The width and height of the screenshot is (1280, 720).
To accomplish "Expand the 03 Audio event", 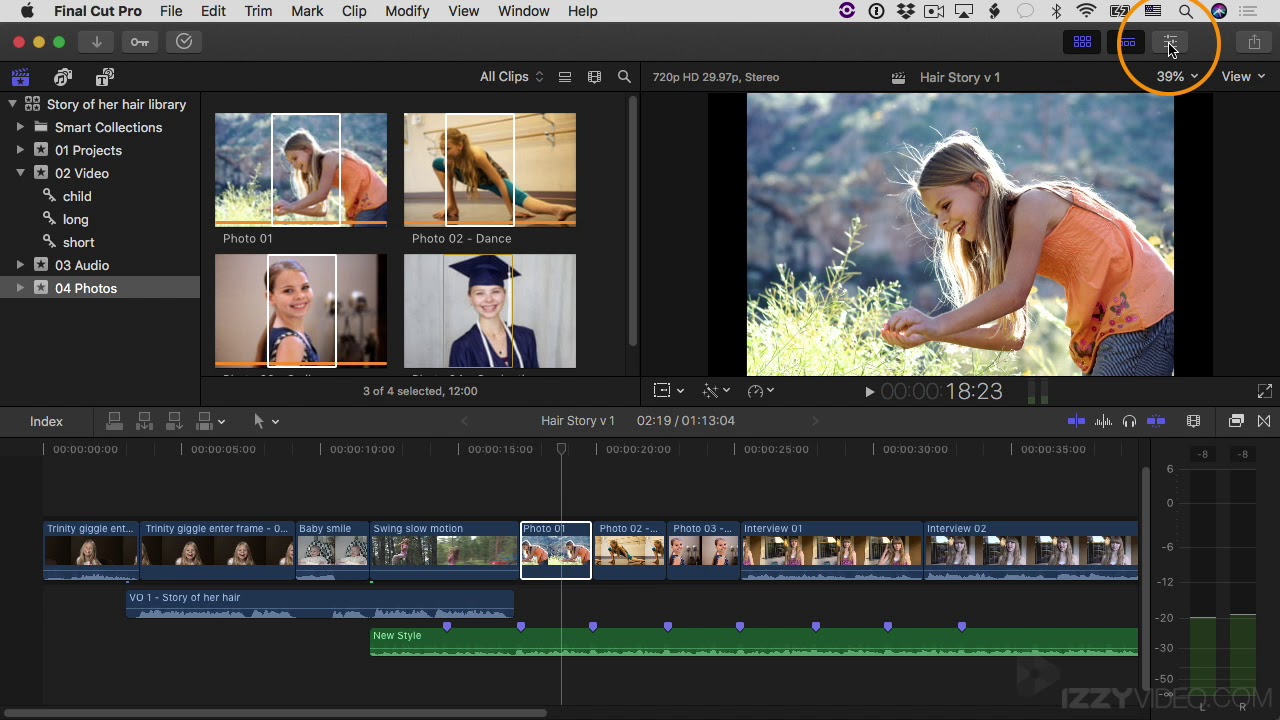I will coord(20,265).
